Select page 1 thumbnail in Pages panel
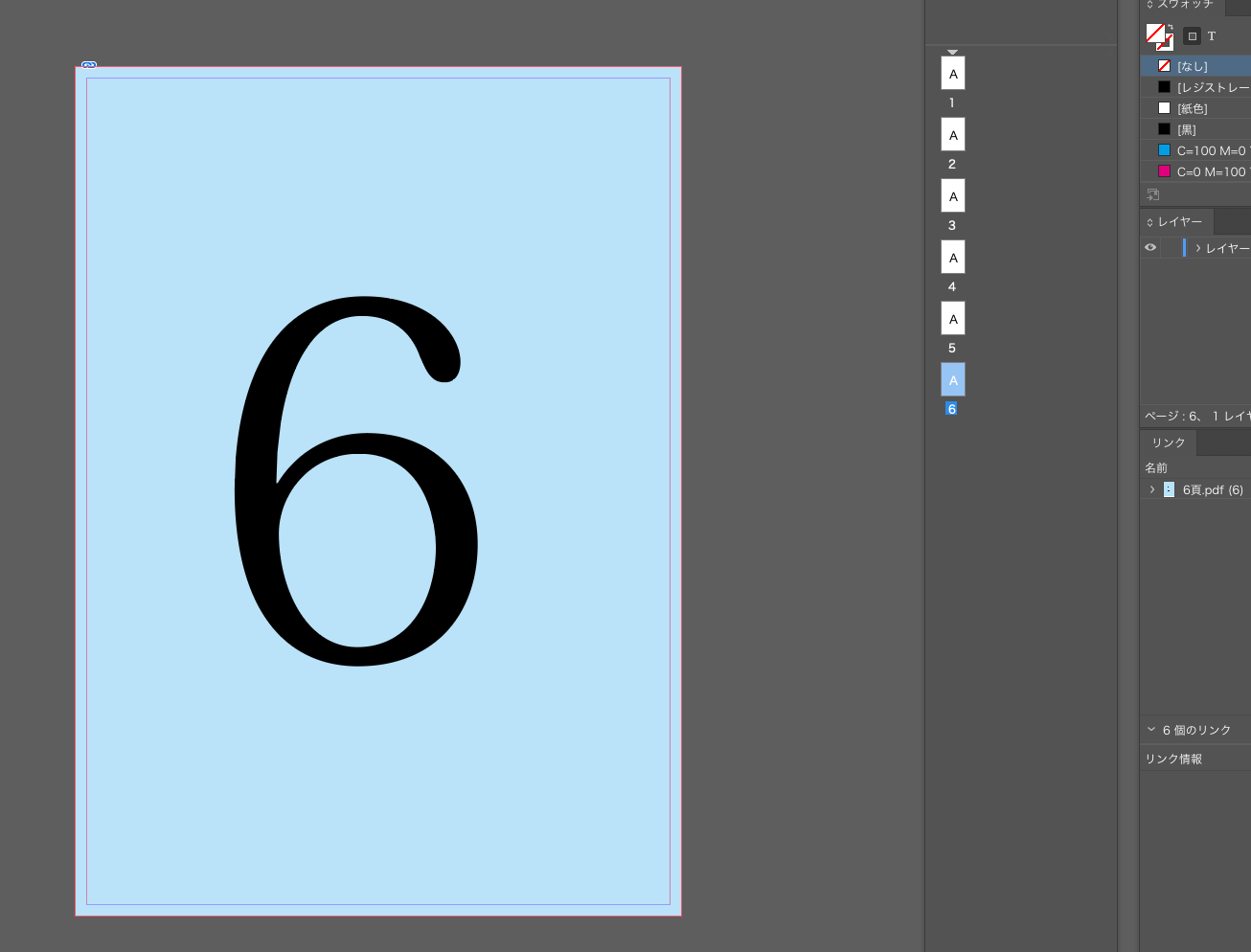This screenshot has width=1251, height=952. tap(953, 74)
